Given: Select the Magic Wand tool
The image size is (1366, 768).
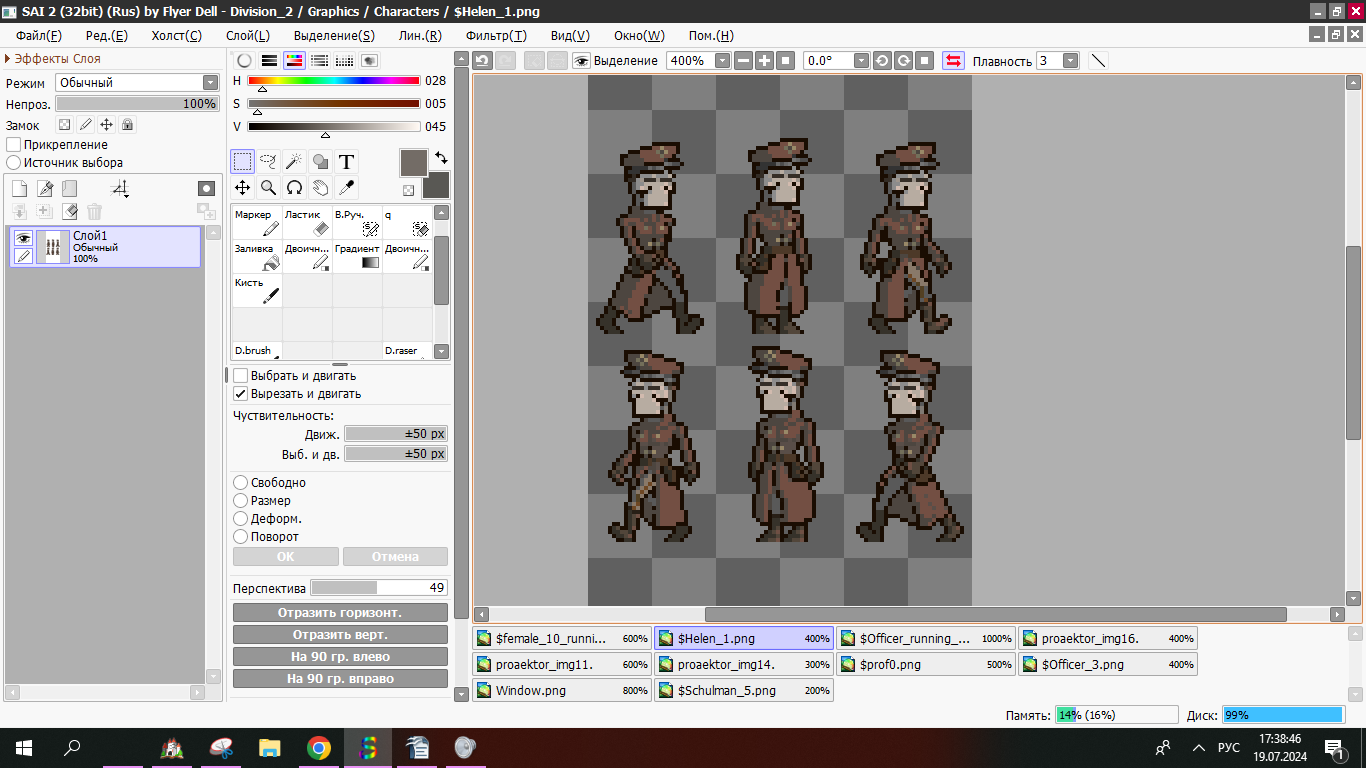Looking at the screenshot, I should tap(294, 161).
